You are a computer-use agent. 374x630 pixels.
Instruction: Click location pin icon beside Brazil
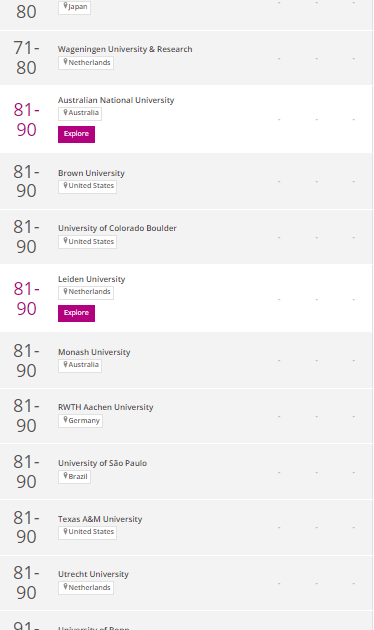[65, 476]
